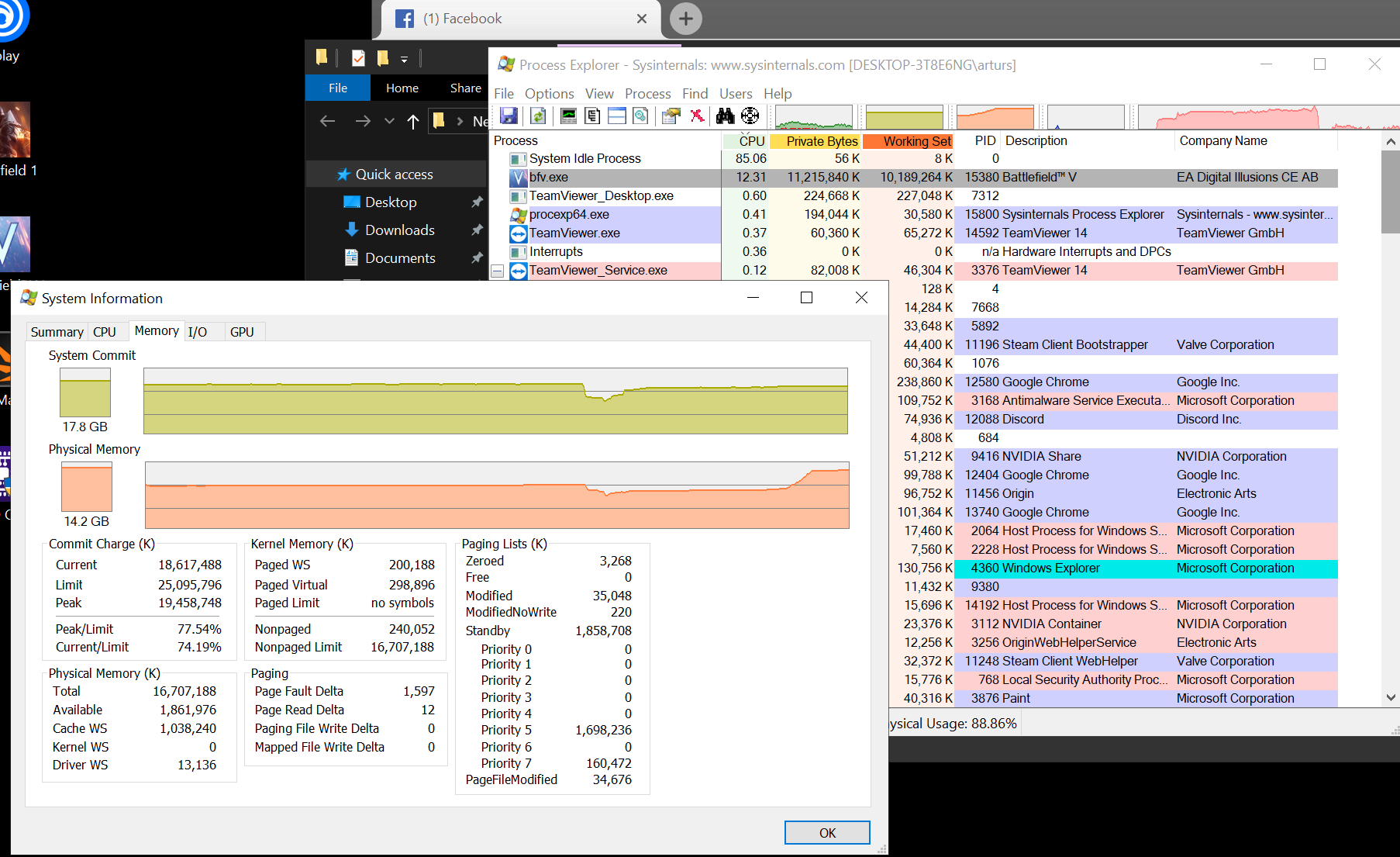Click the Refresh Now toolbar icon
1400x857 pixels.
point(538,116)
